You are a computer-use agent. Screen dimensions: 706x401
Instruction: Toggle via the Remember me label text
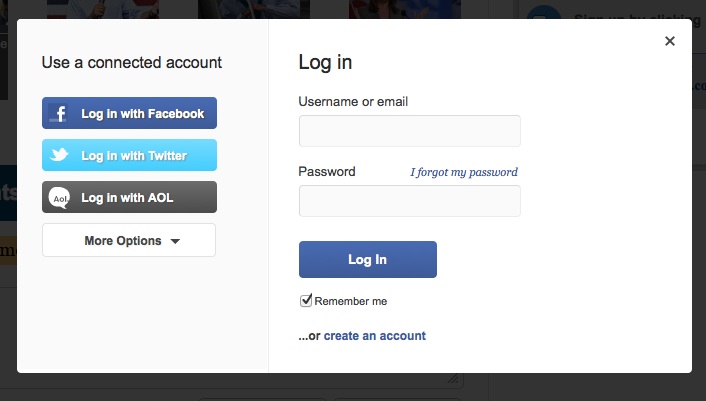click(x=350, y=301)
